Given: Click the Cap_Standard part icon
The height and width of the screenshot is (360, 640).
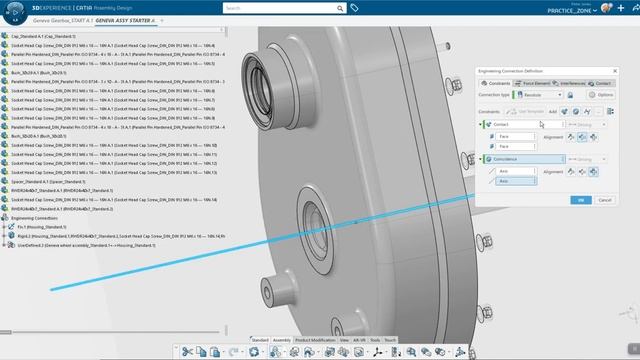Looking at the screenshot, I should (5, 36).
